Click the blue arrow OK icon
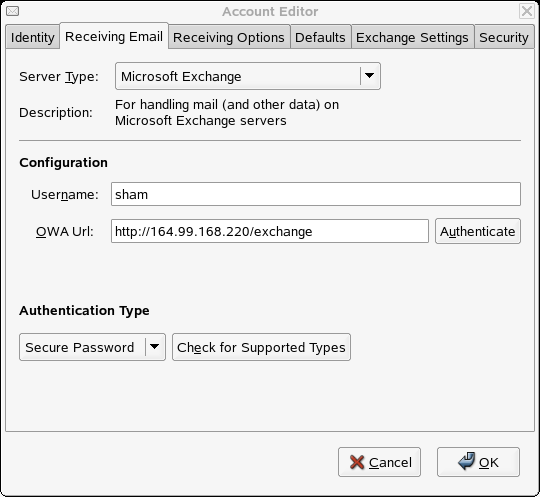The width and height of the screenshot is (540, 497). [467, 461]
